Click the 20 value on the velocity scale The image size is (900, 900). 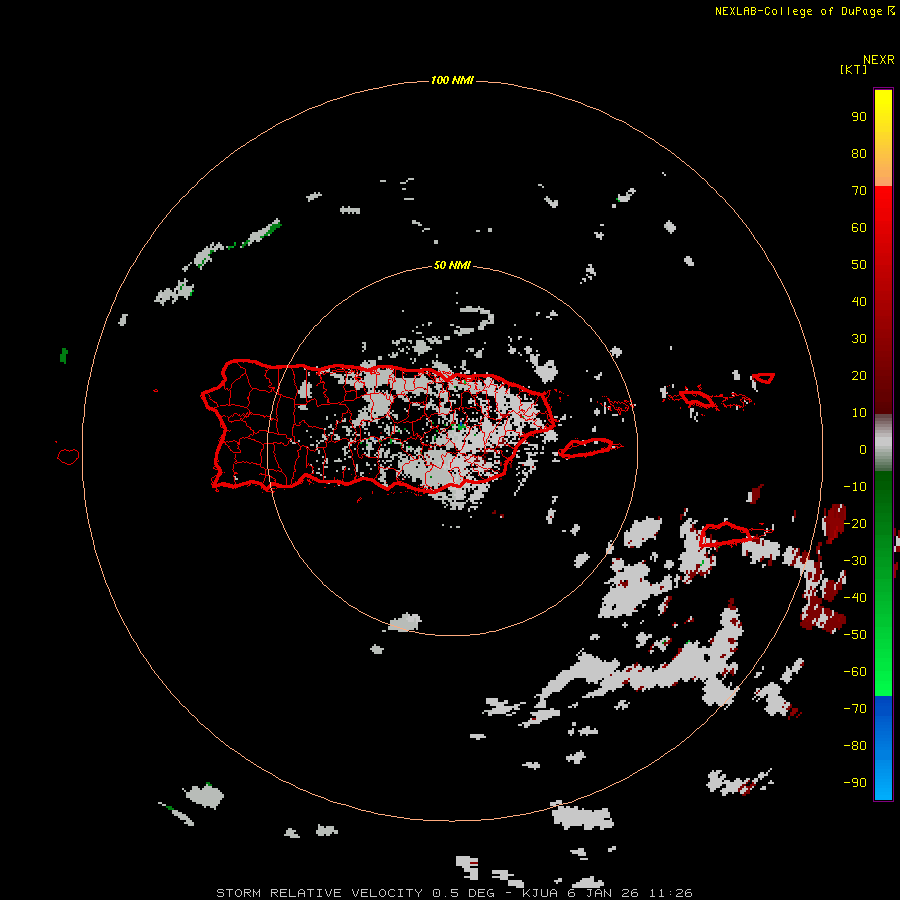(859, 375)
